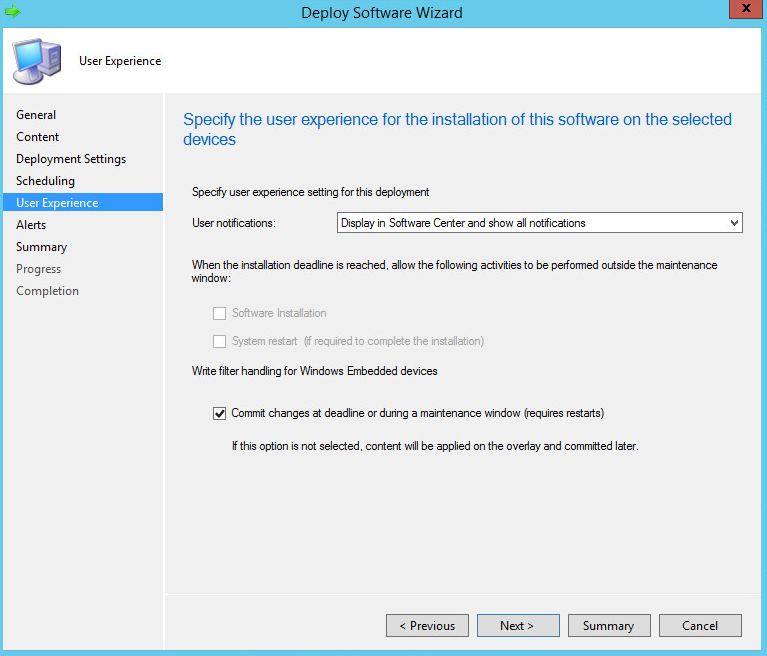
Task: Click the 'If this option is not selected' note
Action: (435, 446)
